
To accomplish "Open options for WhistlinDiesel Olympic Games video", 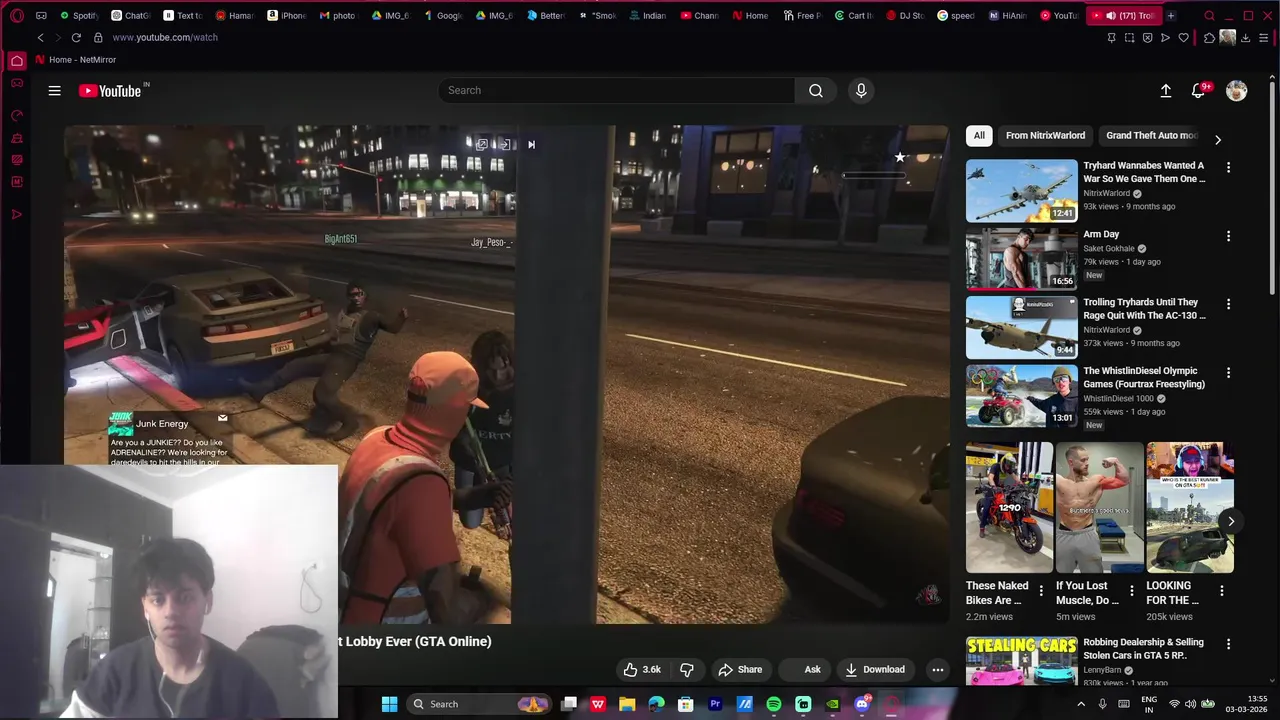I will point(1228,372).
